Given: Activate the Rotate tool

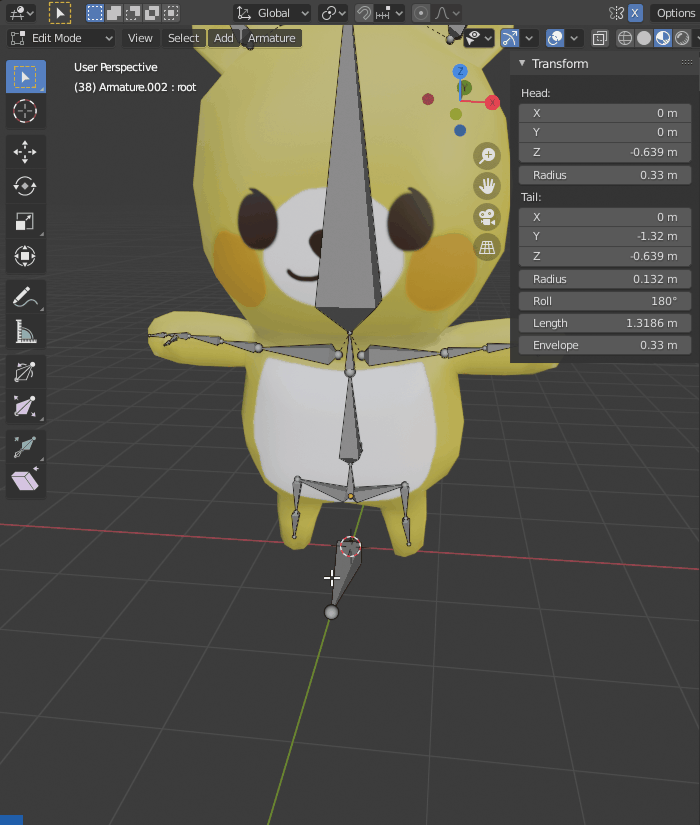Looking at the screenshot, I should pos(25,186).
